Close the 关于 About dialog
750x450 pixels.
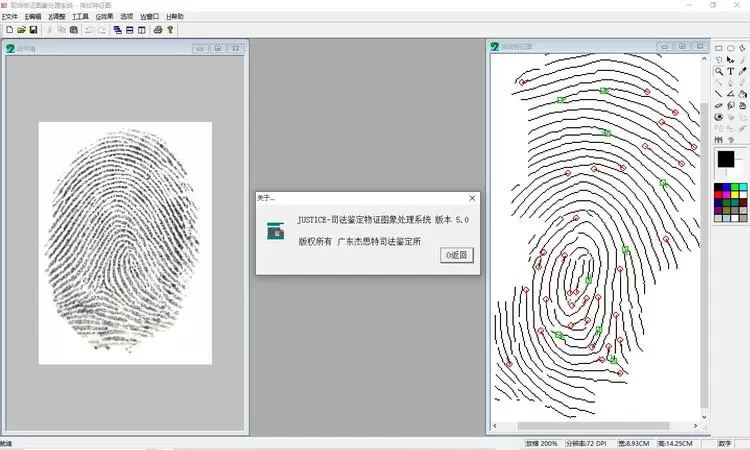(x=471, y=198)
